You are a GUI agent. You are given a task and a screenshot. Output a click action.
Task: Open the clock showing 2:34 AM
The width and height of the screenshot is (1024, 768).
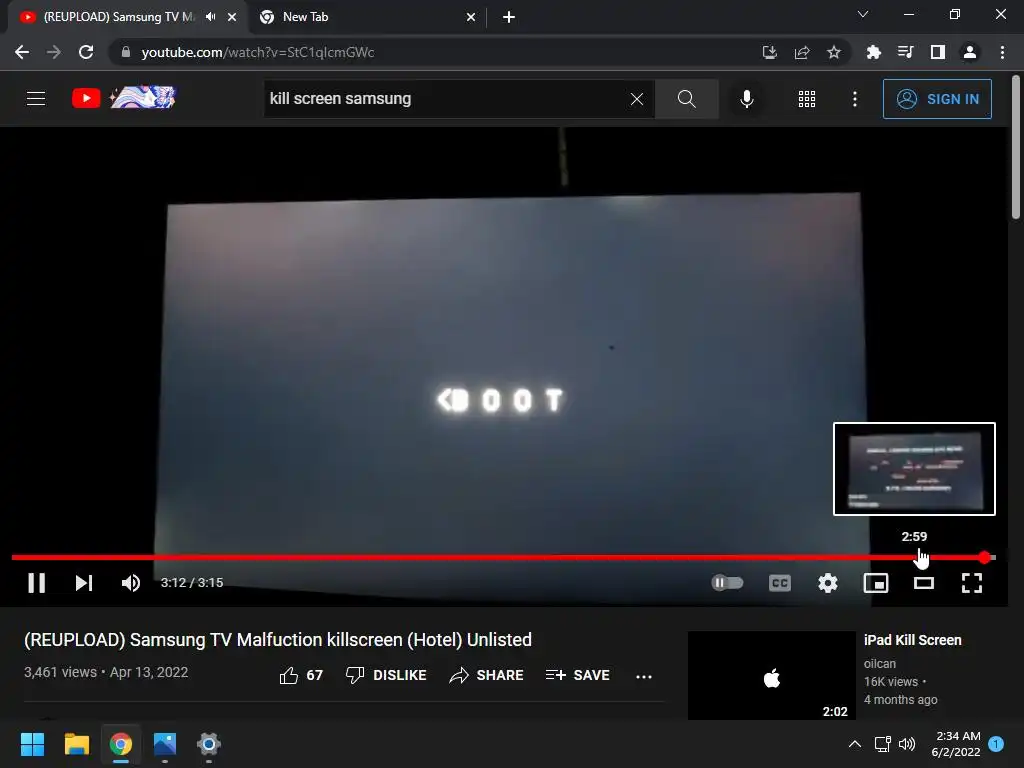coord(958,744)
